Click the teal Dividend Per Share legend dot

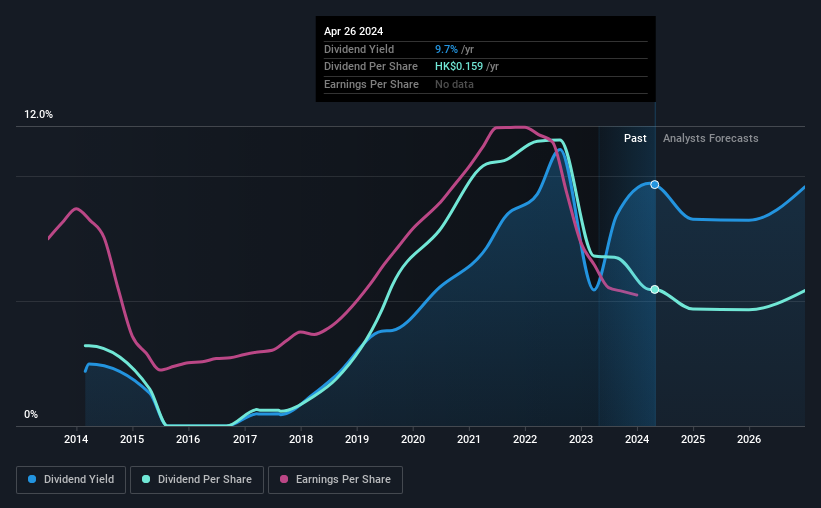click(146, 479)
